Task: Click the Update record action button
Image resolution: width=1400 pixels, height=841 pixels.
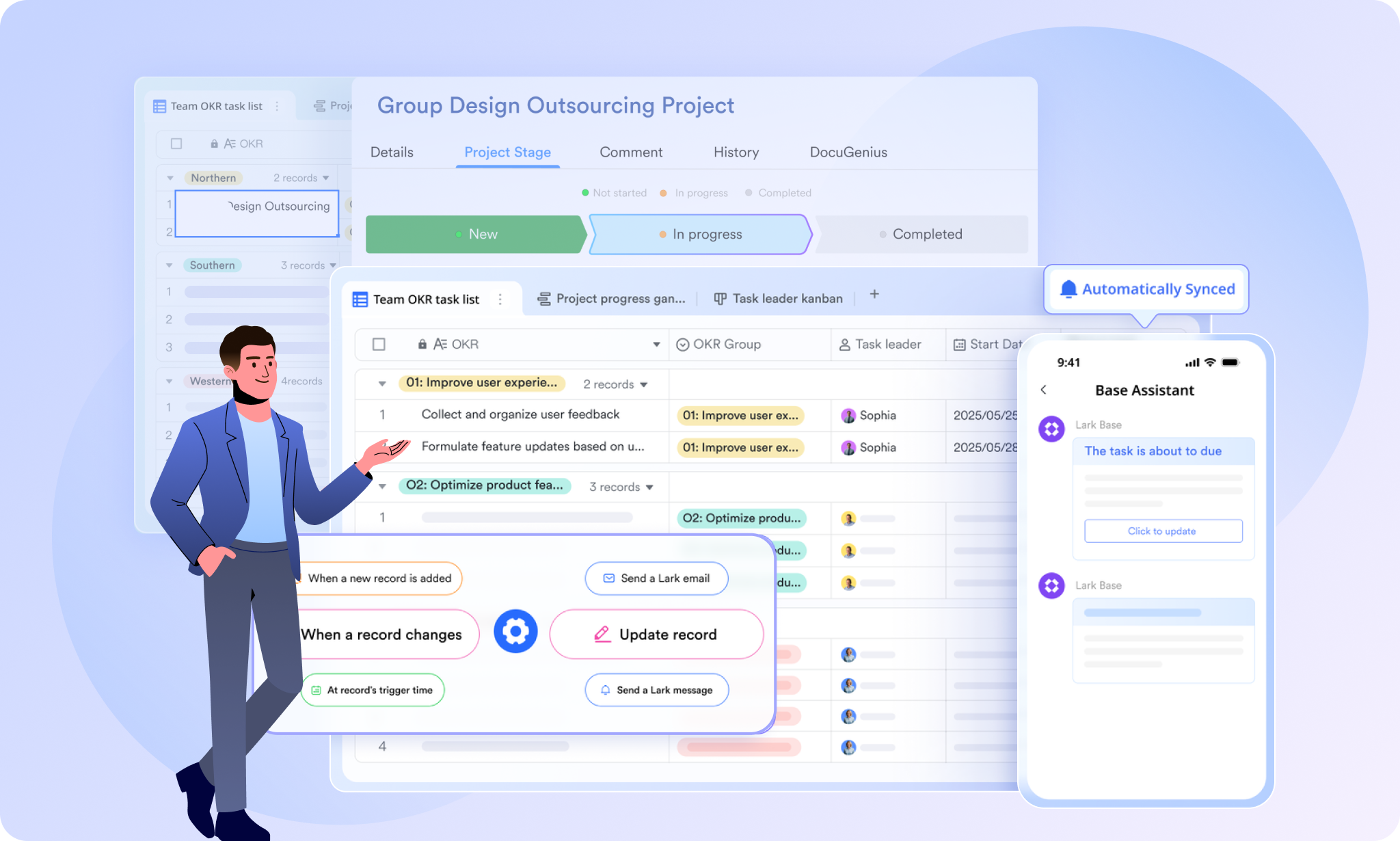Action: click(x=656, y=635)
